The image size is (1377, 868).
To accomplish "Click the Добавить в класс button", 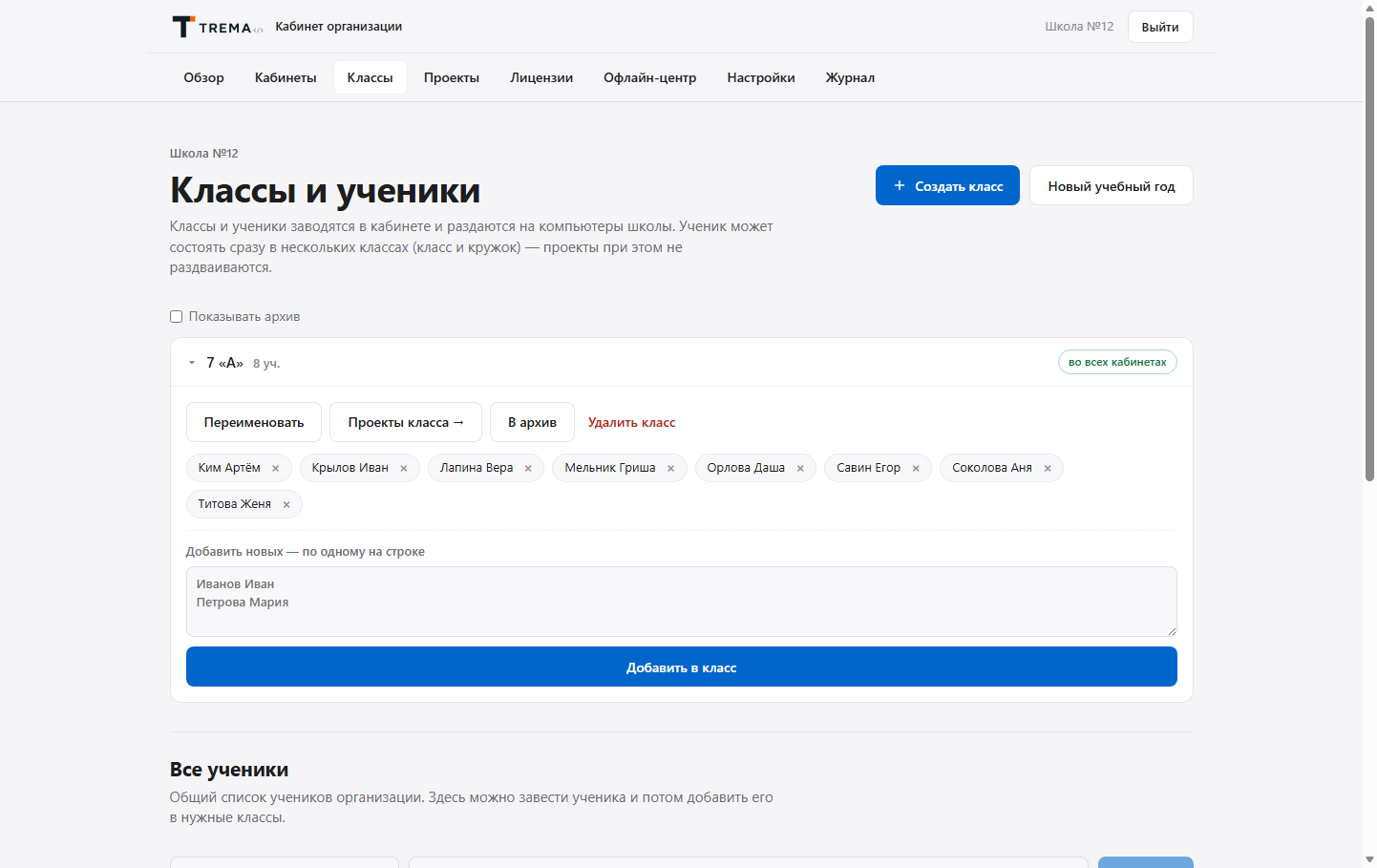I will pos(682,667).
